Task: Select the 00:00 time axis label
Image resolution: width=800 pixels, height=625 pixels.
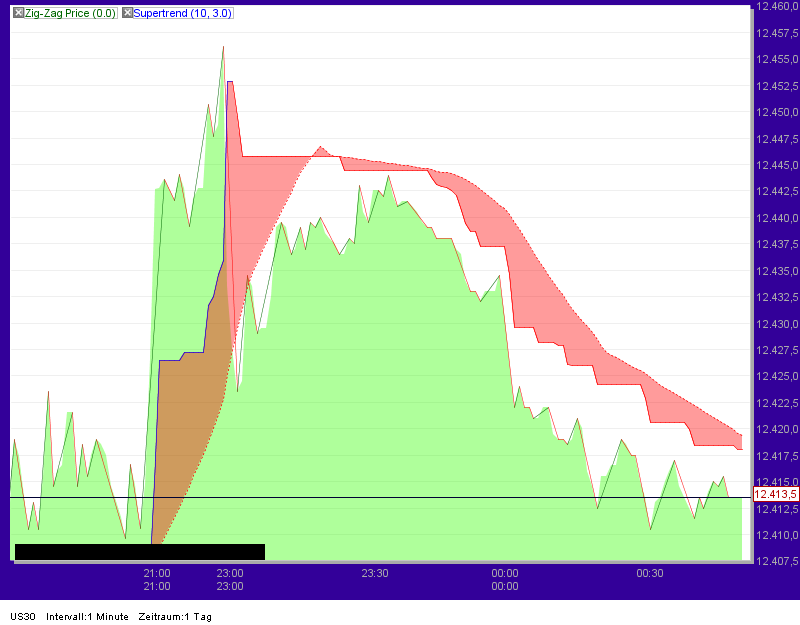Action: [506, 574]
